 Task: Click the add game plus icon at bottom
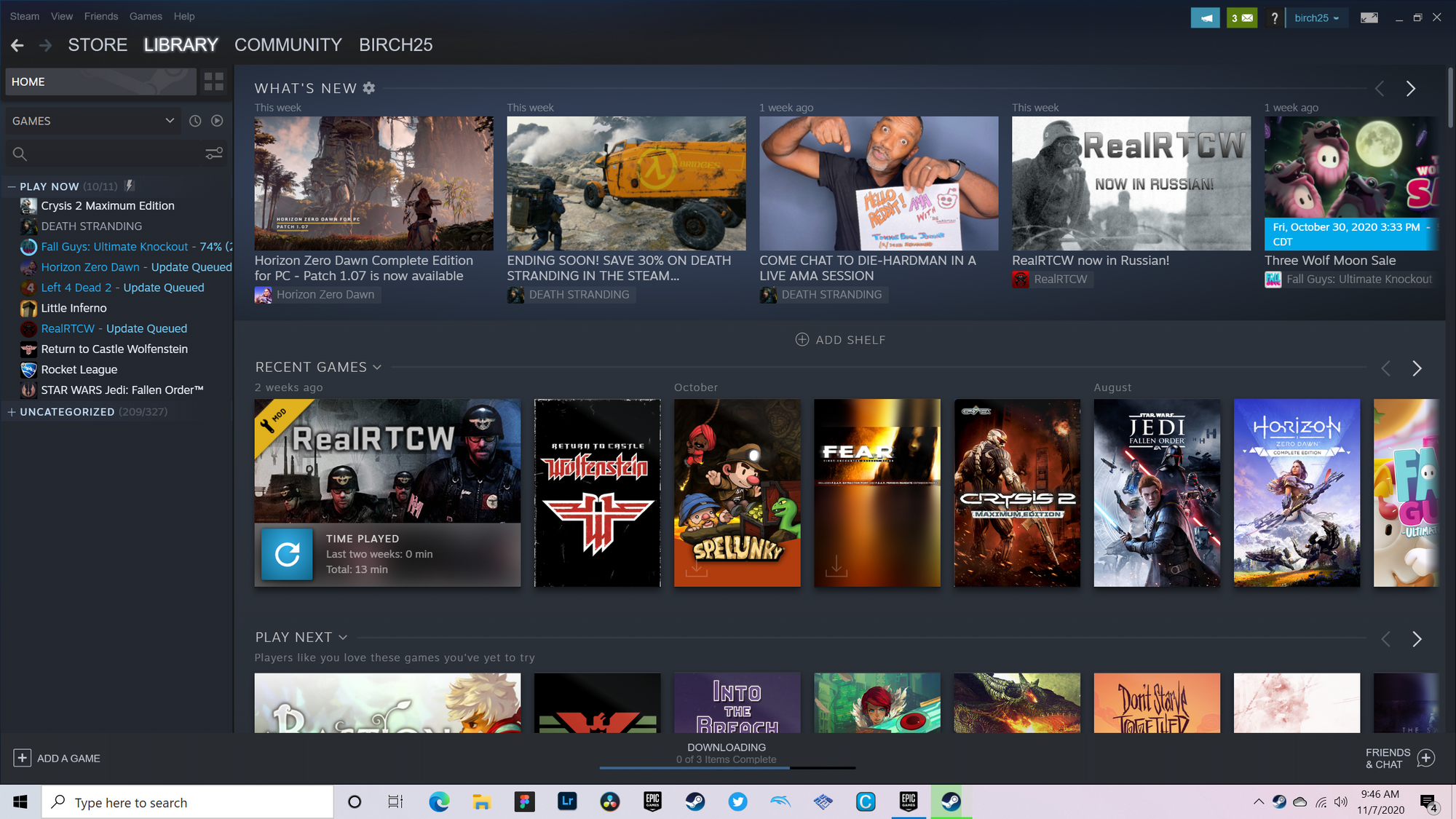click(x=21, y=757)
